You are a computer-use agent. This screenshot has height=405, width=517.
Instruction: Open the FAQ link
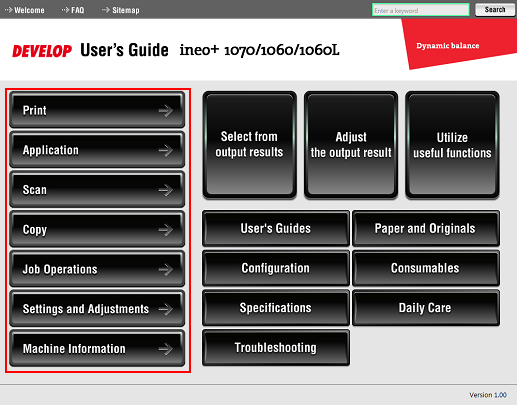click(73, 10)
